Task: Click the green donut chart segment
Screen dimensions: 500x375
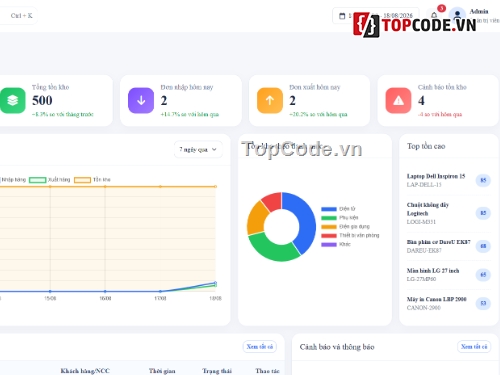Action: click(x=272, y=248)
